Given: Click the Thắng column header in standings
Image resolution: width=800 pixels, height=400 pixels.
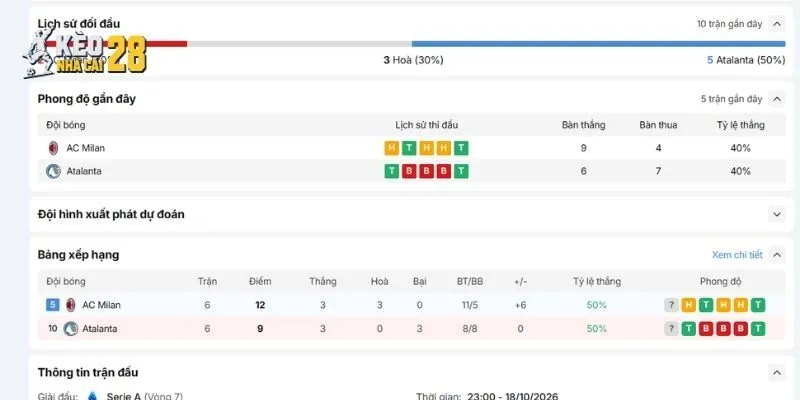Looking at the screenshot, I should pyautogui.click(x=323, y=282).
